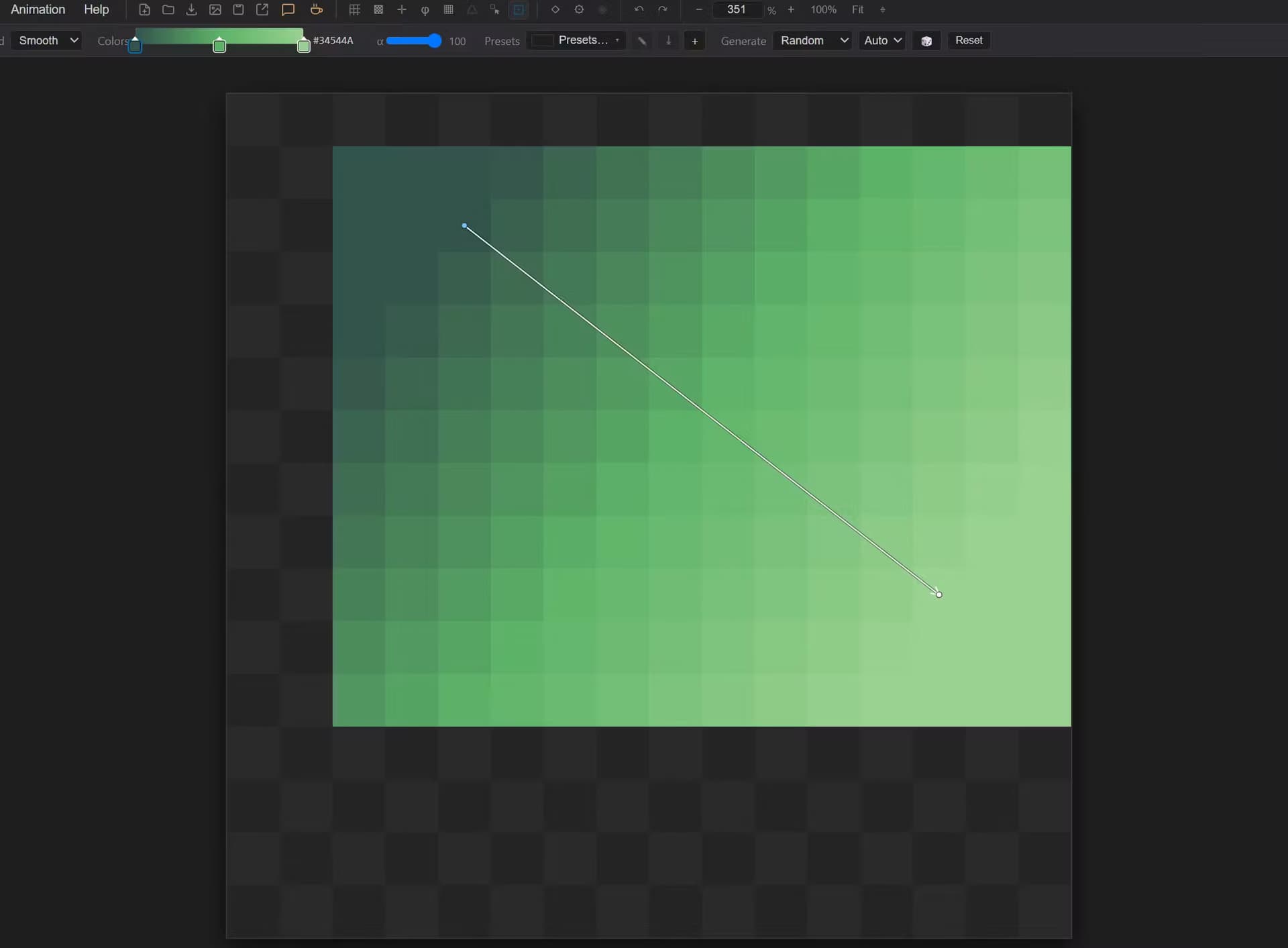Toggle the checkerboard background icon
Viewport: 1288px width, 948px height.
click(x=378, y=9)
